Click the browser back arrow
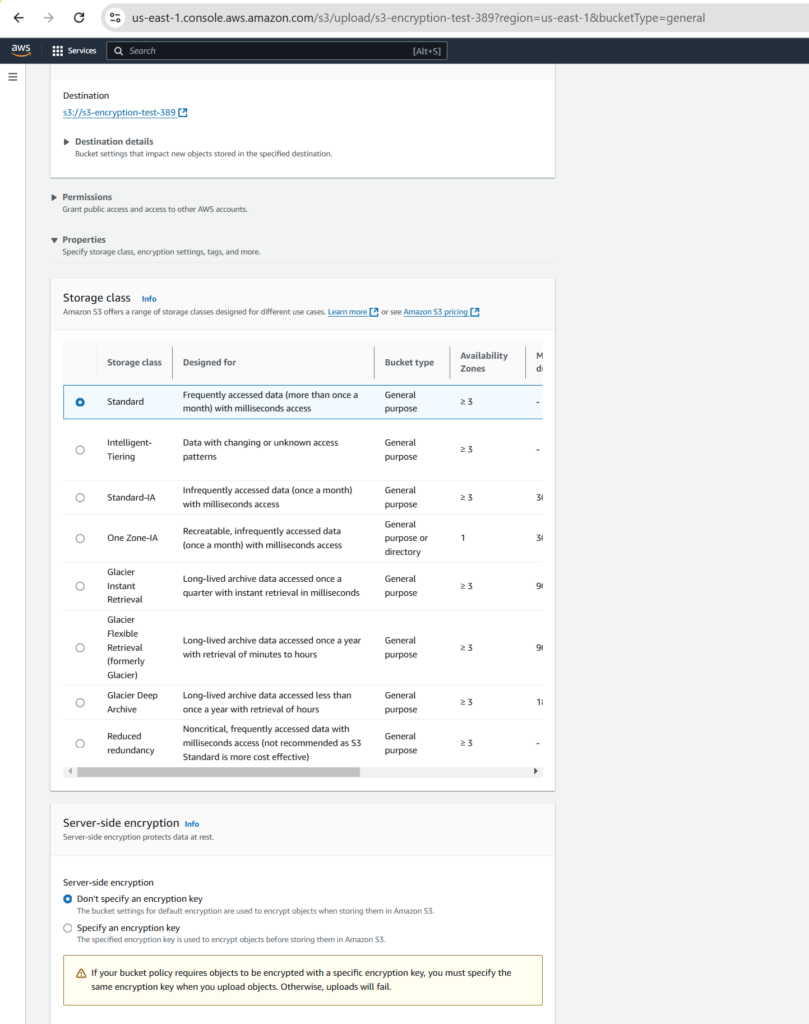The width and height of the screenshot is (809, 1024). (18, 18)
